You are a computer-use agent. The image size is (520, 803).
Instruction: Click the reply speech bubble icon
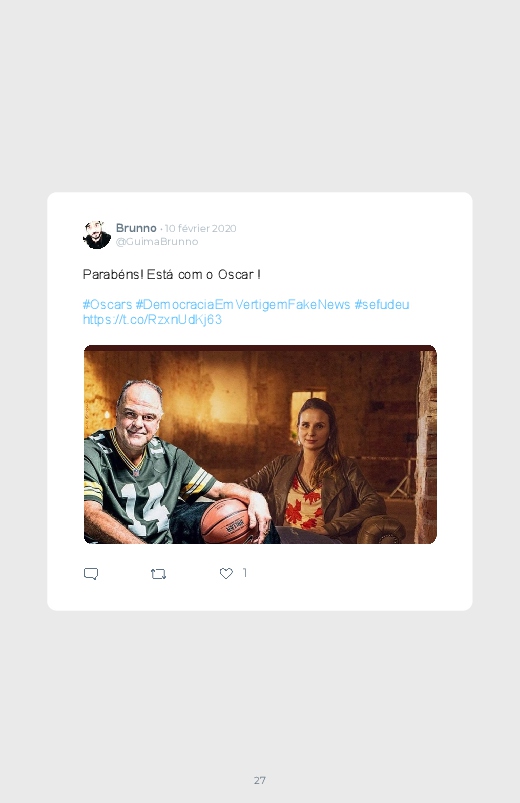(x=91, y=574)
